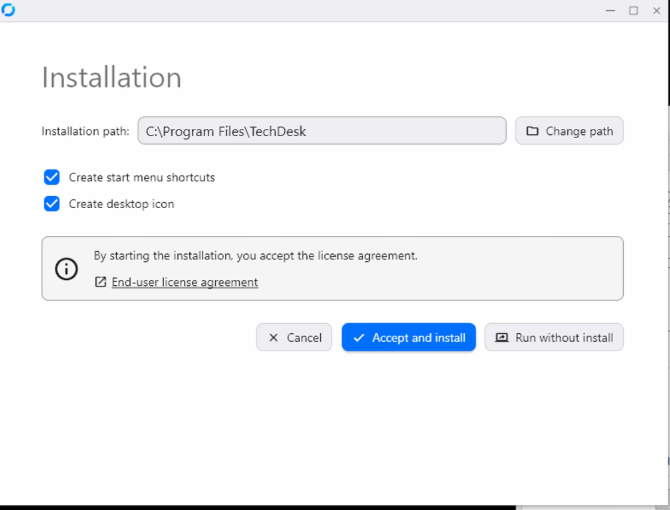Minimize the installer window

611,10
